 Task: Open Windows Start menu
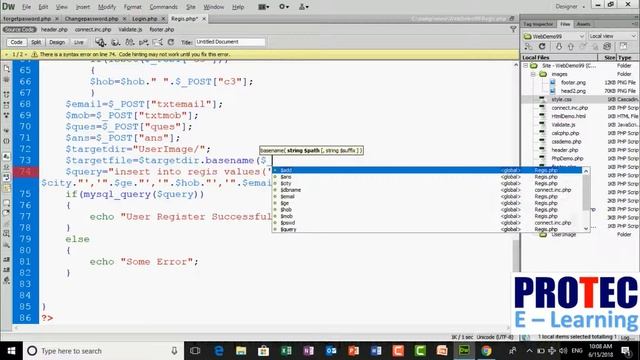[x=11, y=351]
